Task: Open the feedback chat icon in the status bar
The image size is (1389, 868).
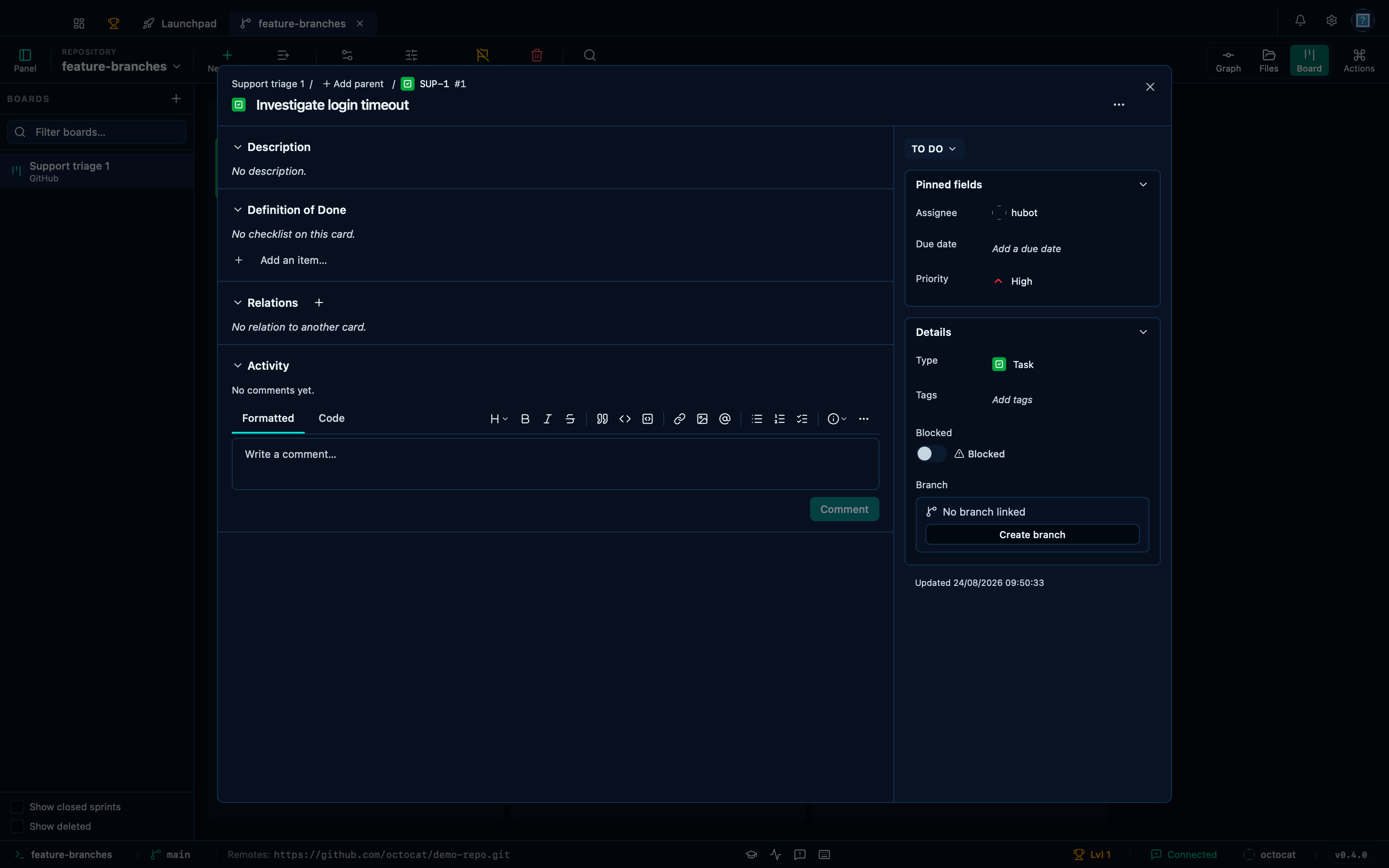Action: coord(800,854)
